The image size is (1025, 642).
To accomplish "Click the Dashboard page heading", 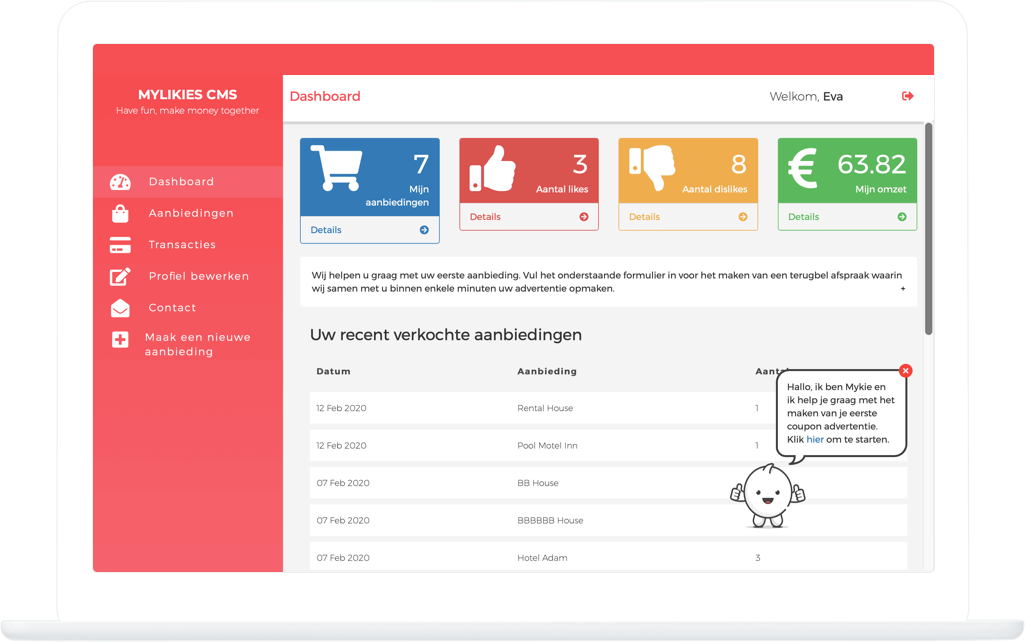I will coord(325,96).
